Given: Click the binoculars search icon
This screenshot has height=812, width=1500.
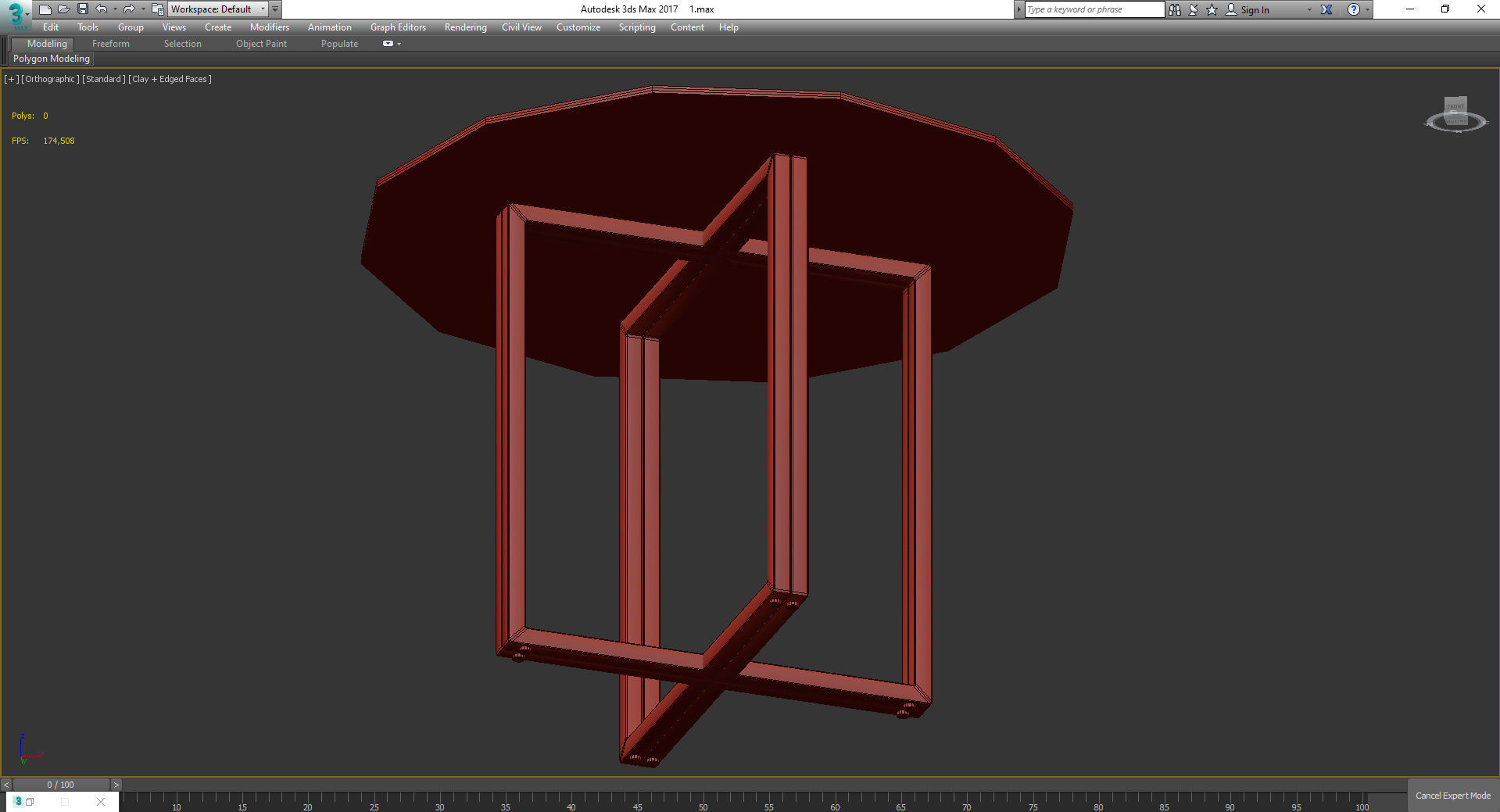Looking at the screenshot, I should click(1174, 9).
